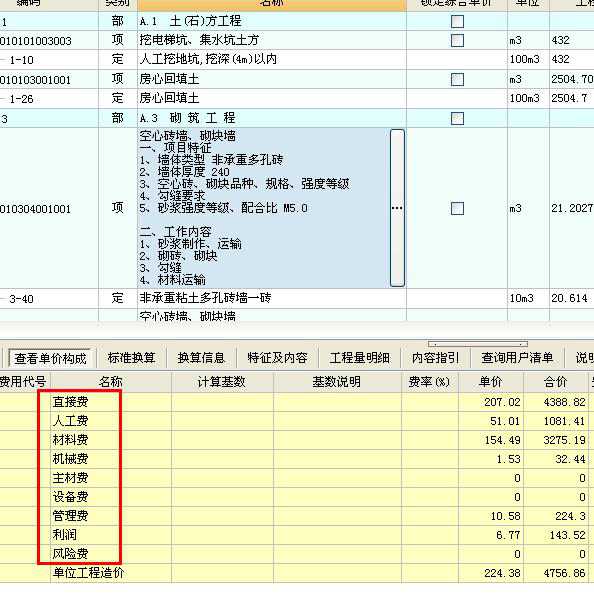The image size is (594, 594).
Task: Click the horizontal scrollbar thumb above the tabs
Action: [x=478, y=344]
